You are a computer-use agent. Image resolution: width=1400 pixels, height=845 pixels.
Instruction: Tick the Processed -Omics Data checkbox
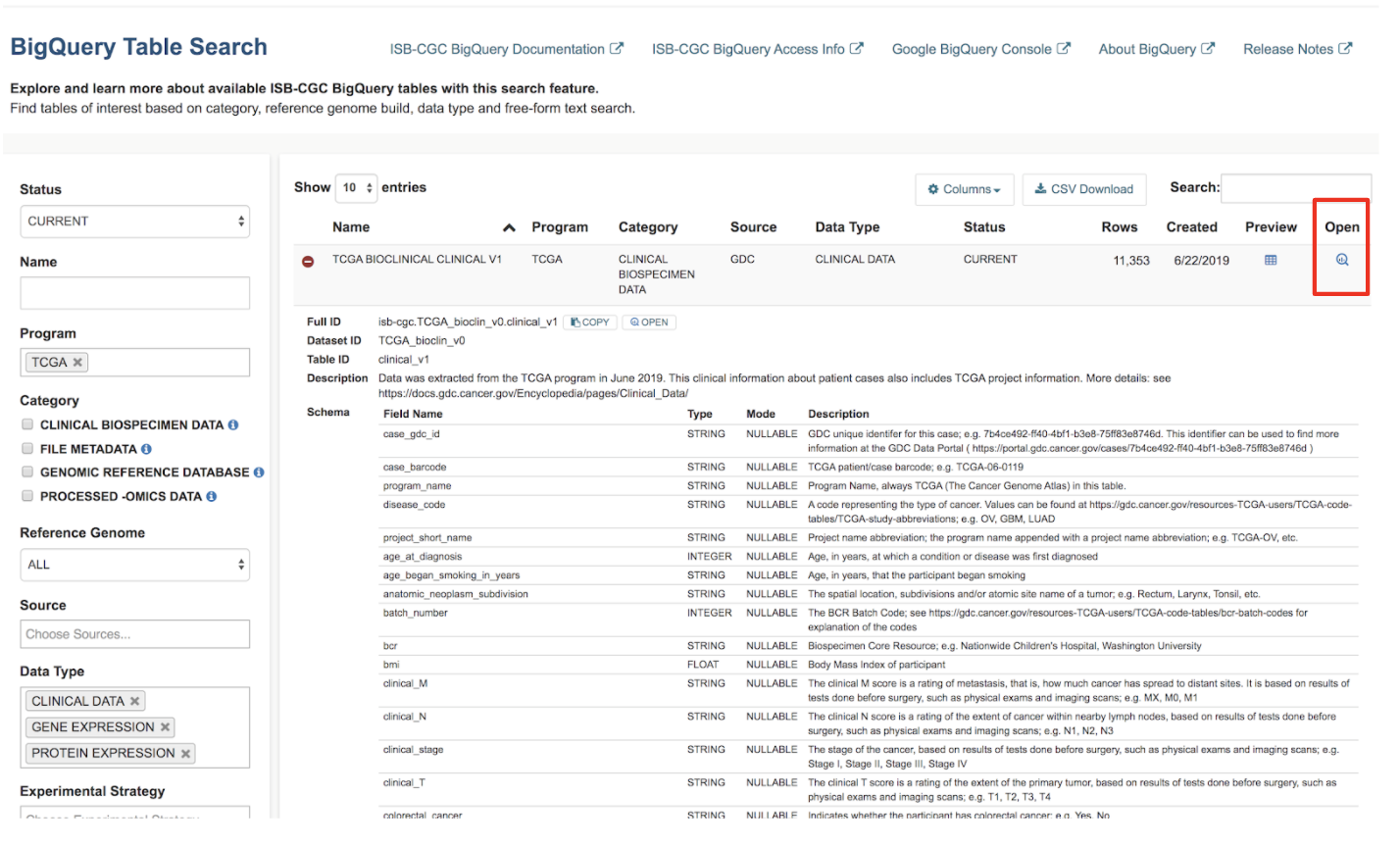point(27,496)
